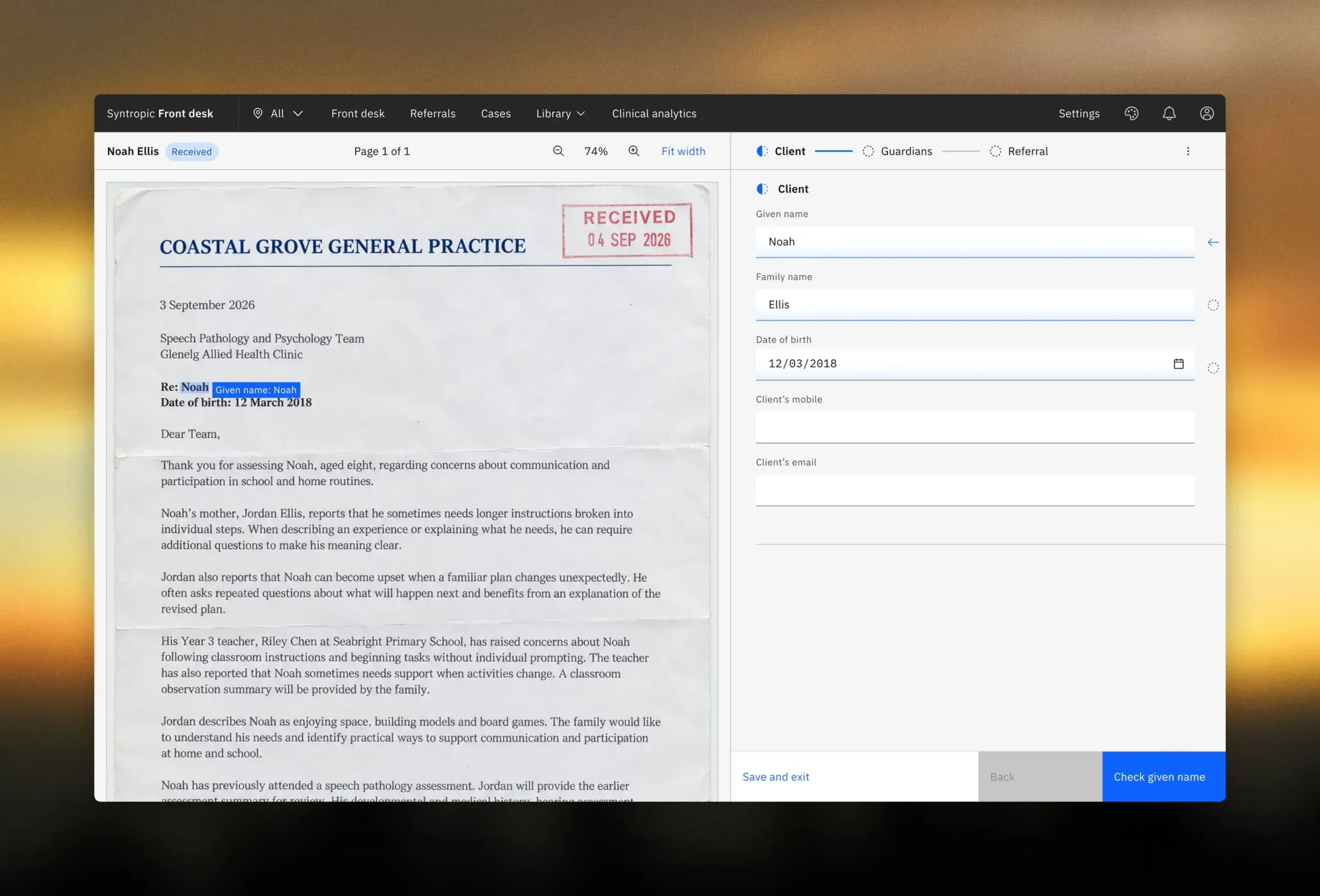Open the Cases section
Image resolution: width=1320 pixels, height=896 pixels.
click(x=496, y=114)
